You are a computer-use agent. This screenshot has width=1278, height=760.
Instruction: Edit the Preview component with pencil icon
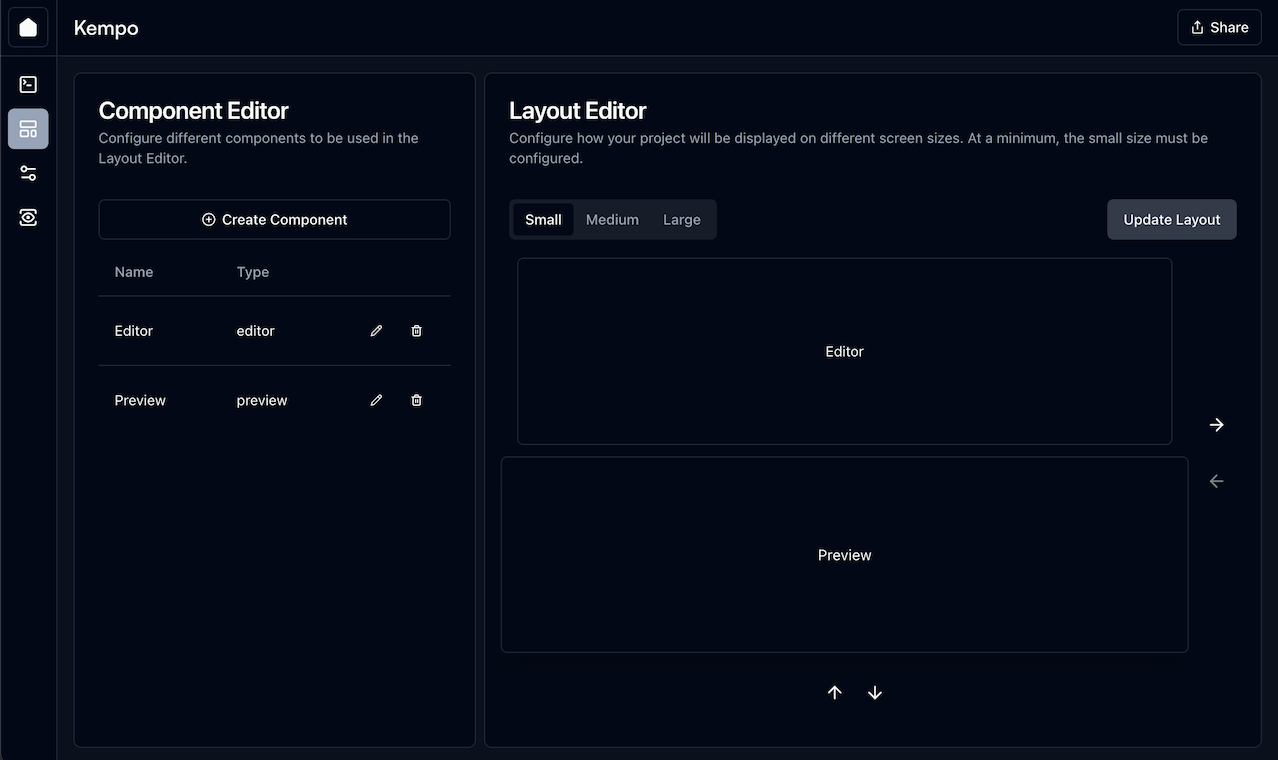(x=376, y=400)
